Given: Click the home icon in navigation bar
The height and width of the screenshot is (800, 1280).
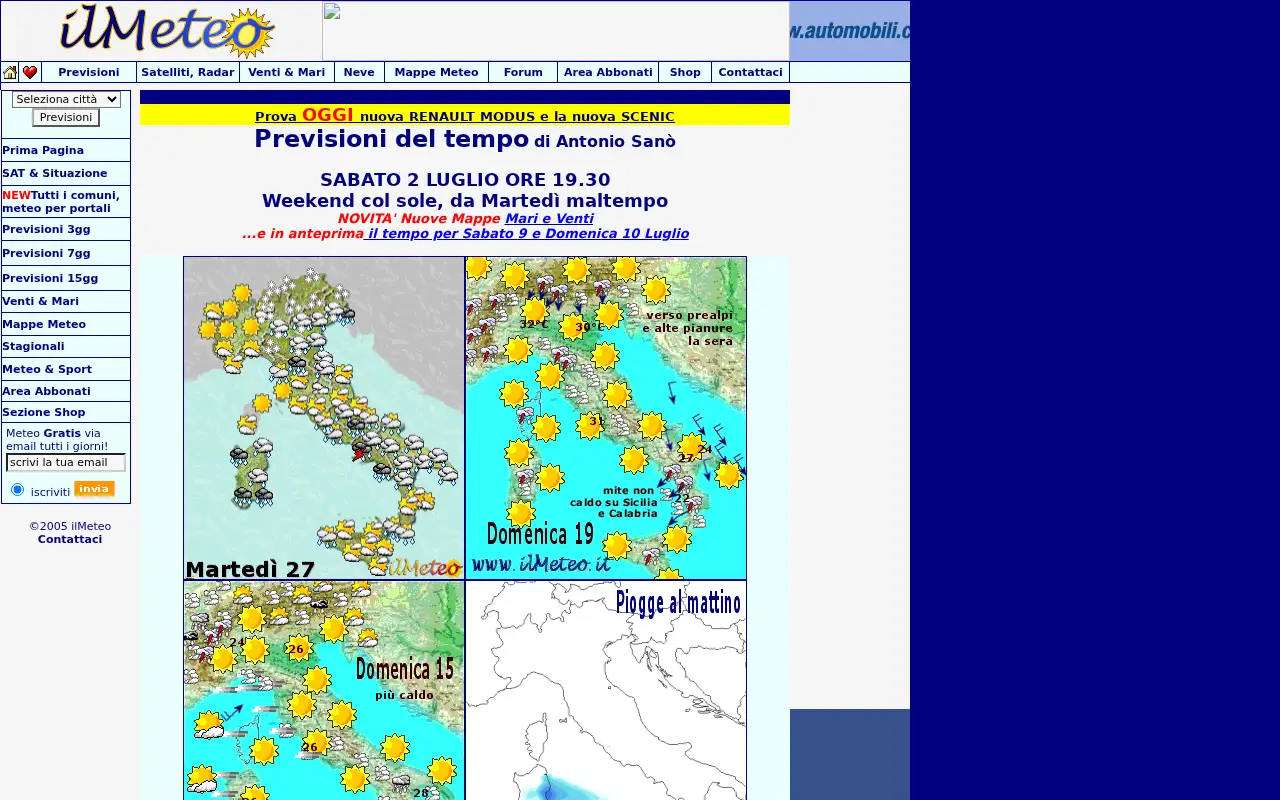Looking at the screenshot, I should point(10,72).
